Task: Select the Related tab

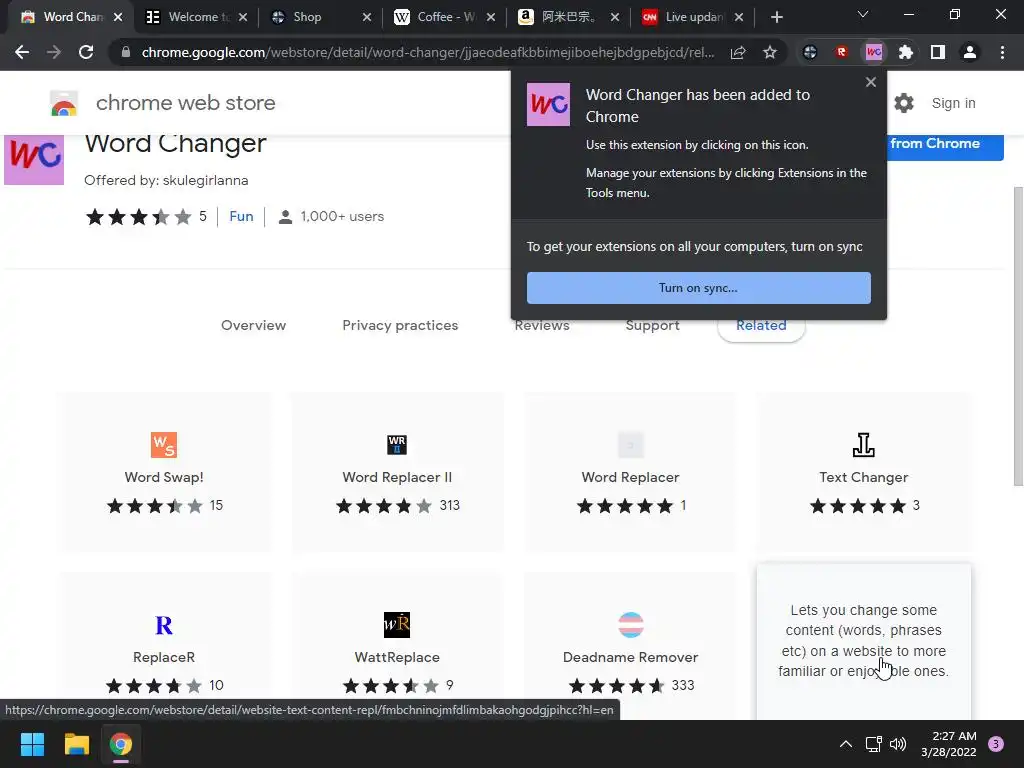Action: click(x=761, y=327)
